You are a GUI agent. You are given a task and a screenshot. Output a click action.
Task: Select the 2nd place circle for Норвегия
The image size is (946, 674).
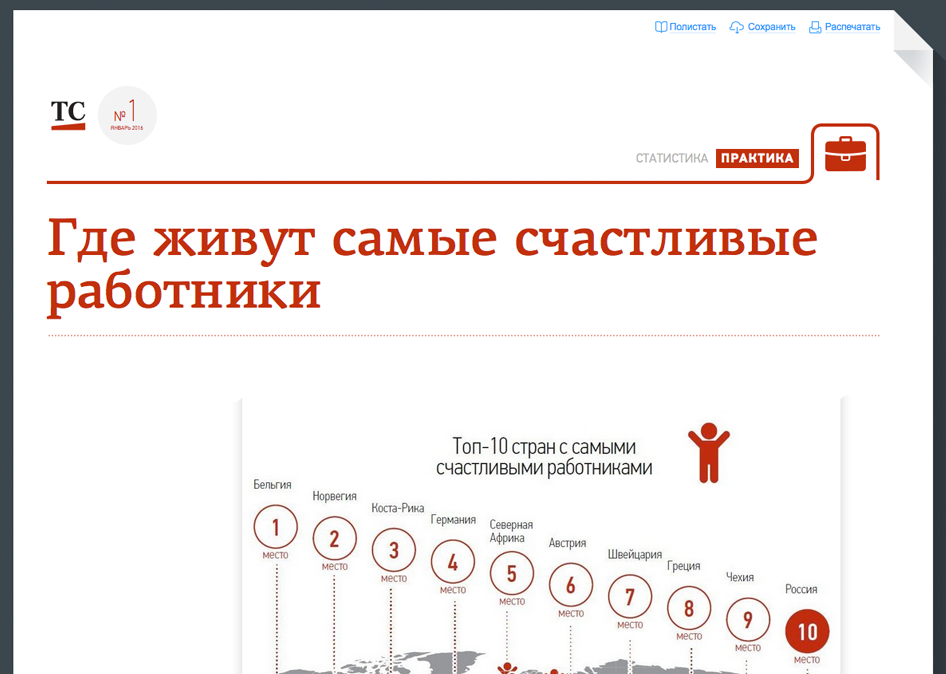point(334,539)
